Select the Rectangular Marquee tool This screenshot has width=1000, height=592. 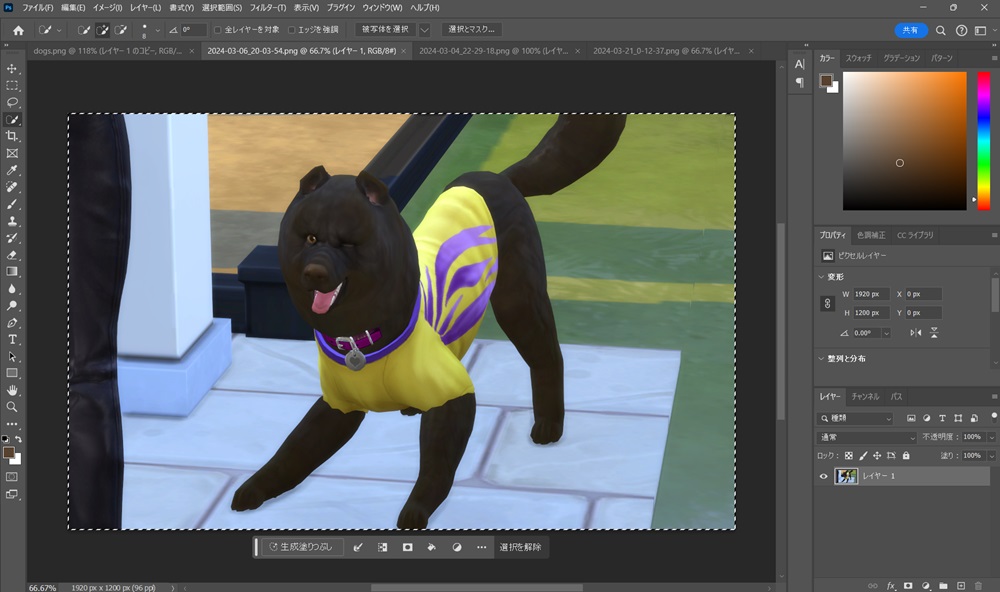pos(12,85)
